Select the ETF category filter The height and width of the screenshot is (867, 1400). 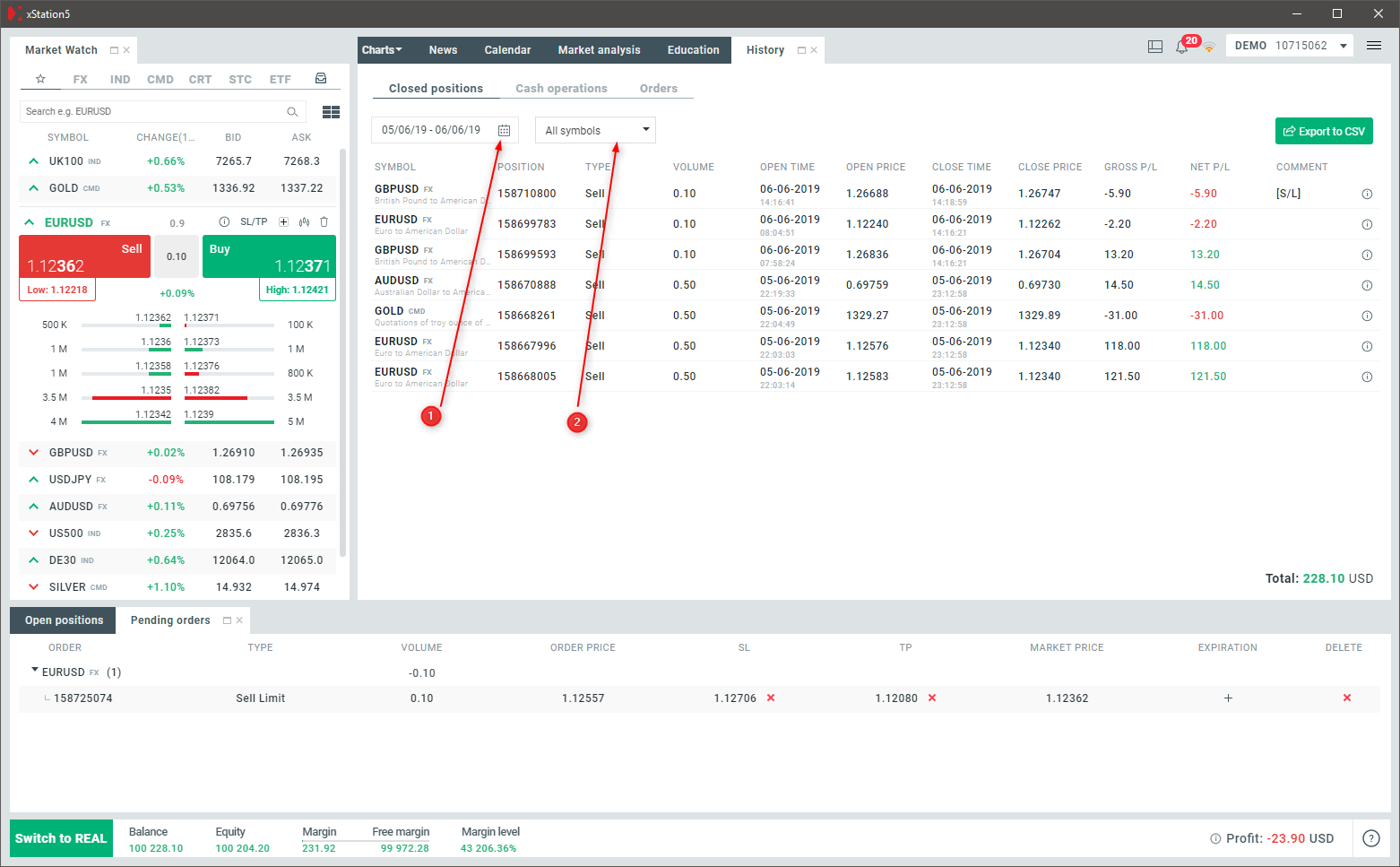pyautogui.click(x=281, y=80)
